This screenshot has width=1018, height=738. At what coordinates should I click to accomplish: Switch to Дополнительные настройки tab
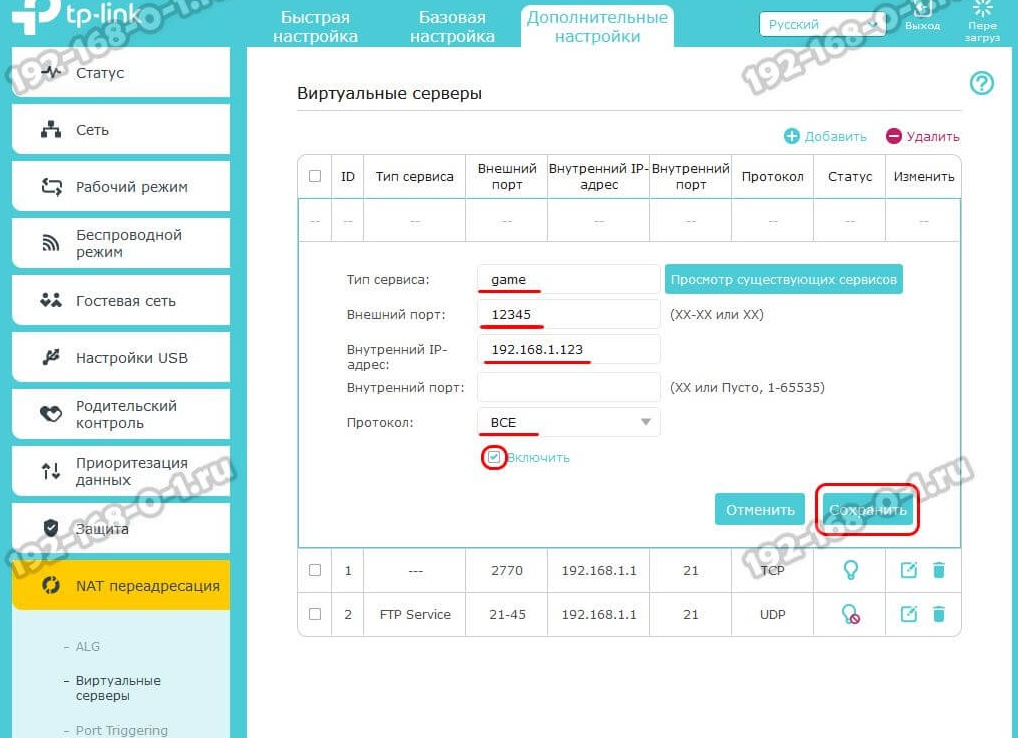pyautogui.click(x=597, y=27)
